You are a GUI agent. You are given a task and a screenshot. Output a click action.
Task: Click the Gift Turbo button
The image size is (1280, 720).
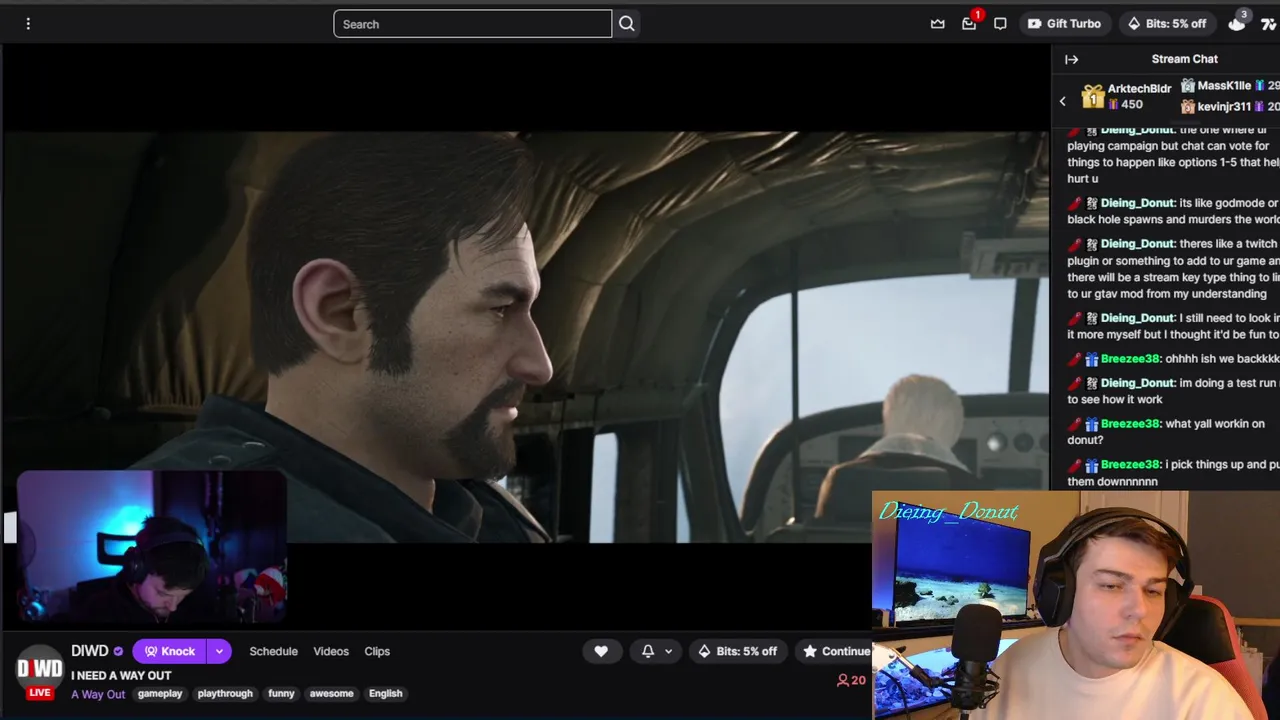[1064, 24]
